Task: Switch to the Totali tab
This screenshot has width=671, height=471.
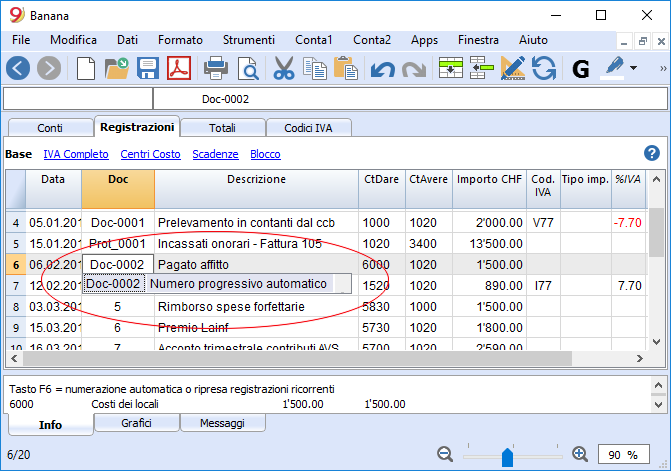Action: tap(223, 128)
